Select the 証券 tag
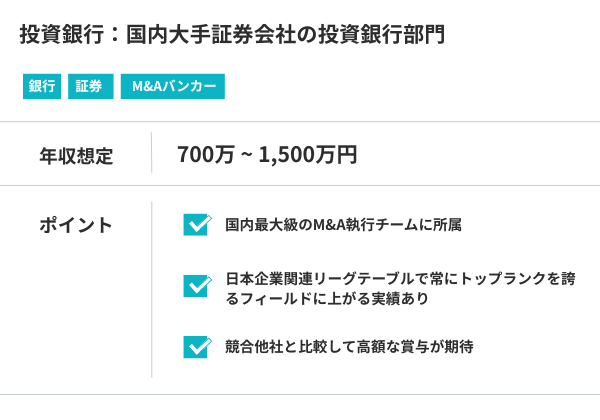Viewport: 600px width, 420px height. (x=89, y=87)
